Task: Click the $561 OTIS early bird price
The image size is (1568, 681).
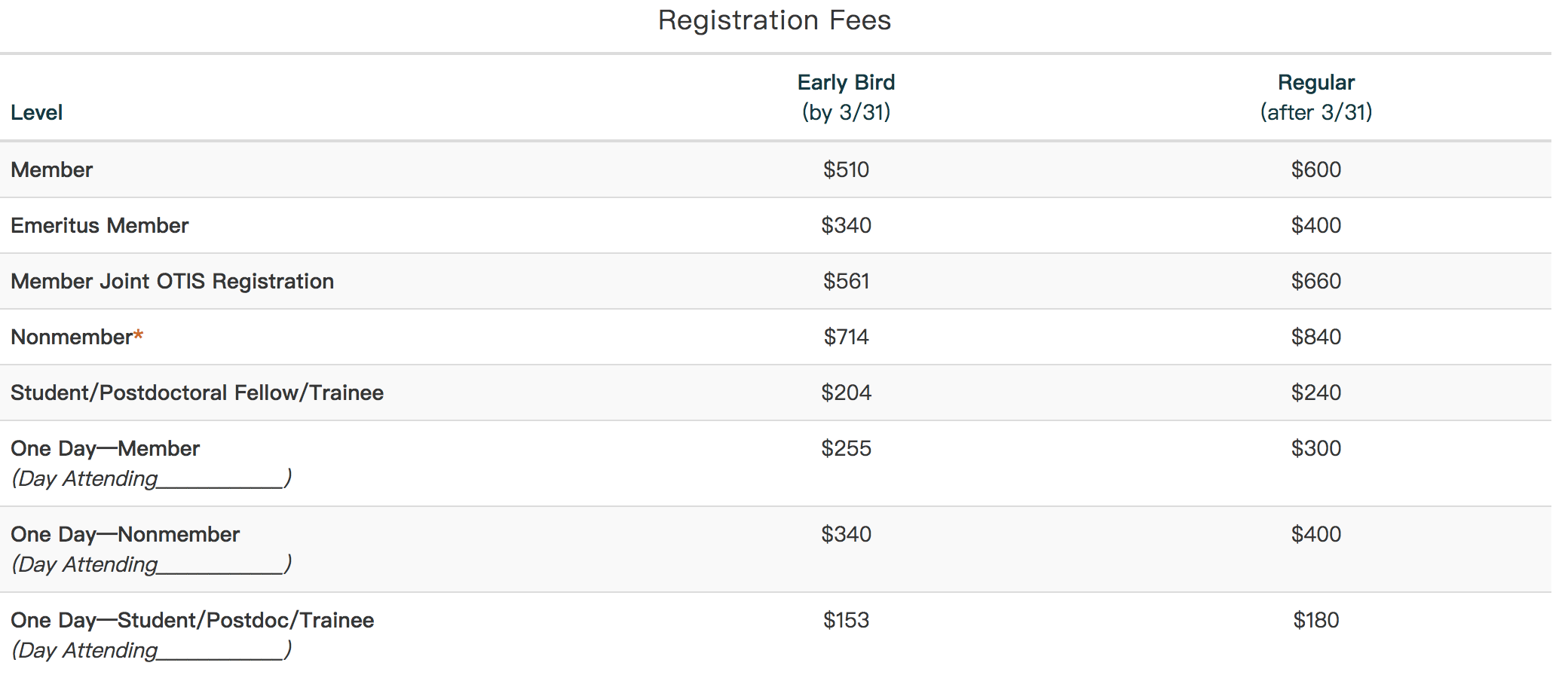Action: [846, 281]
